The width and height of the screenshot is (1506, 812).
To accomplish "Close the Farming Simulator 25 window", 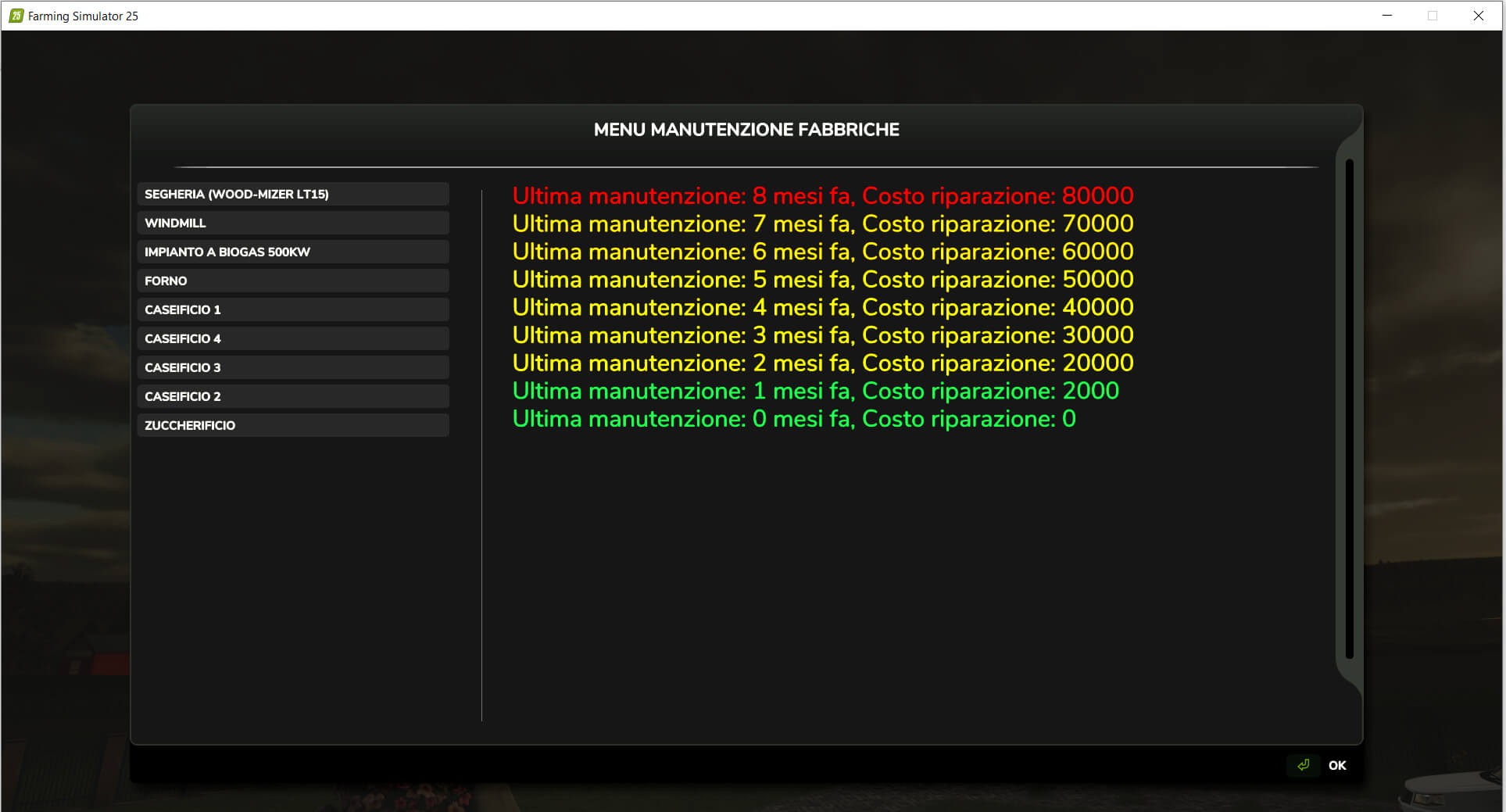I will [1478, 16].
